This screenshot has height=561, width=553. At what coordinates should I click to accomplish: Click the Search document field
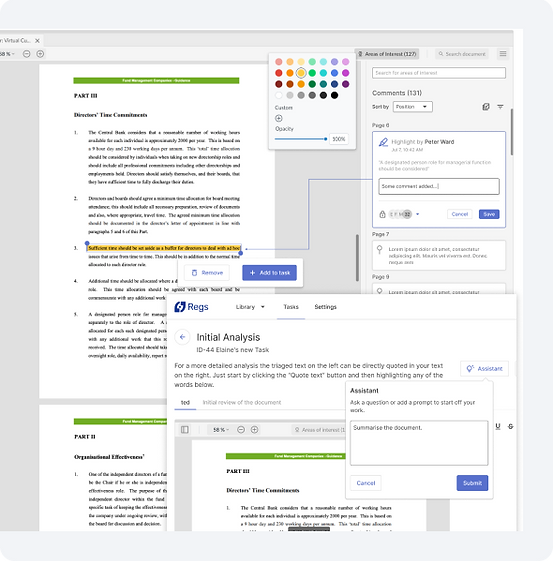(462, 54)
